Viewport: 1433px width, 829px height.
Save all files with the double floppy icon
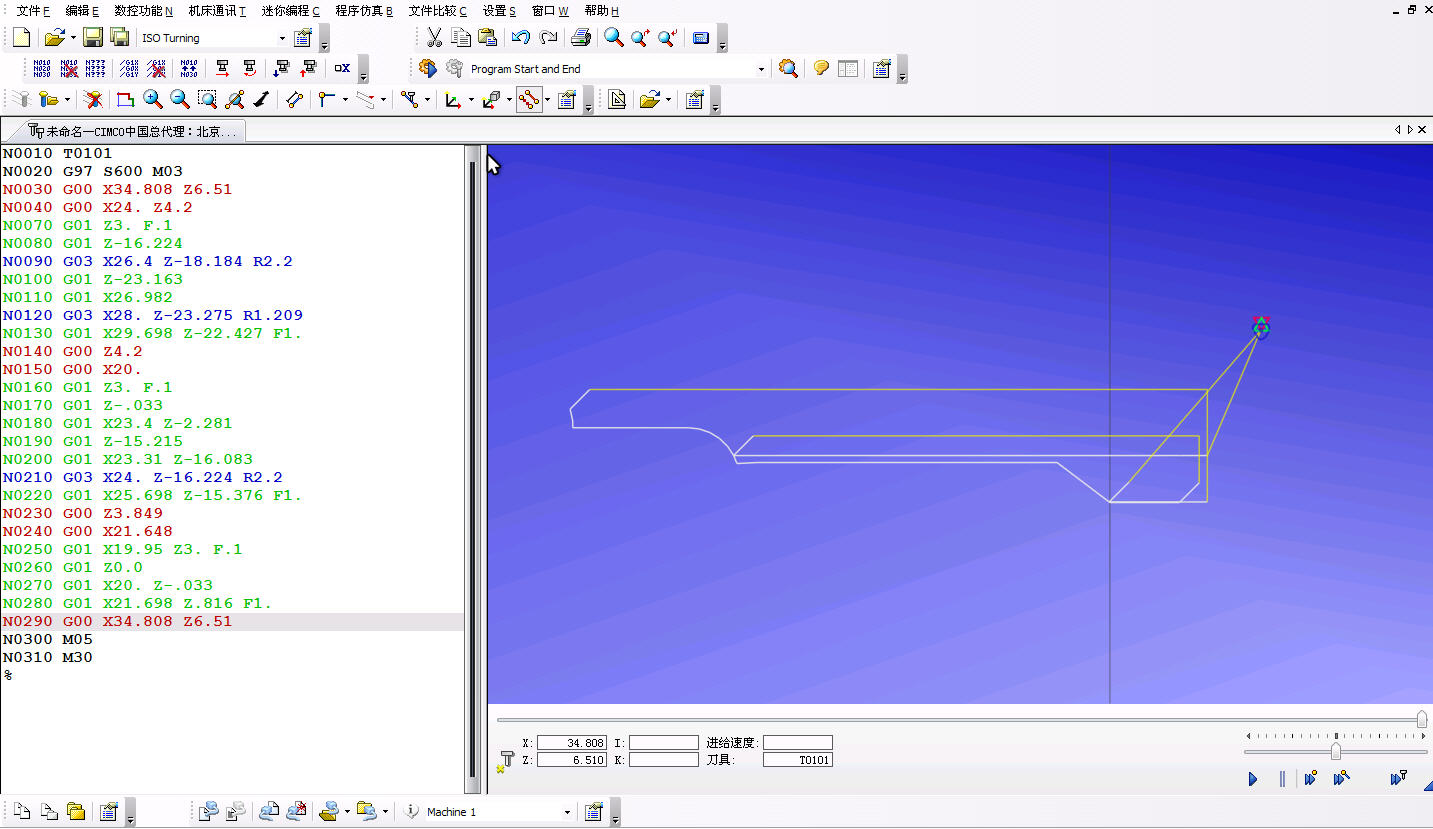[120, 38]
